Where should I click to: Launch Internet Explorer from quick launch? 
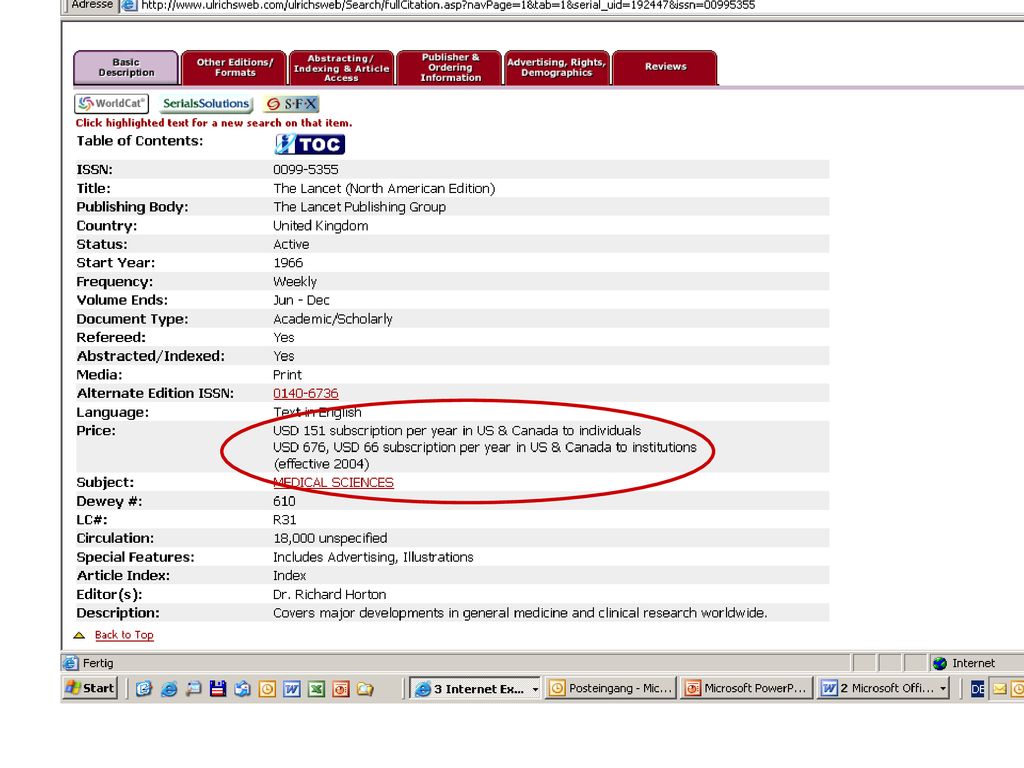point(168,689)
